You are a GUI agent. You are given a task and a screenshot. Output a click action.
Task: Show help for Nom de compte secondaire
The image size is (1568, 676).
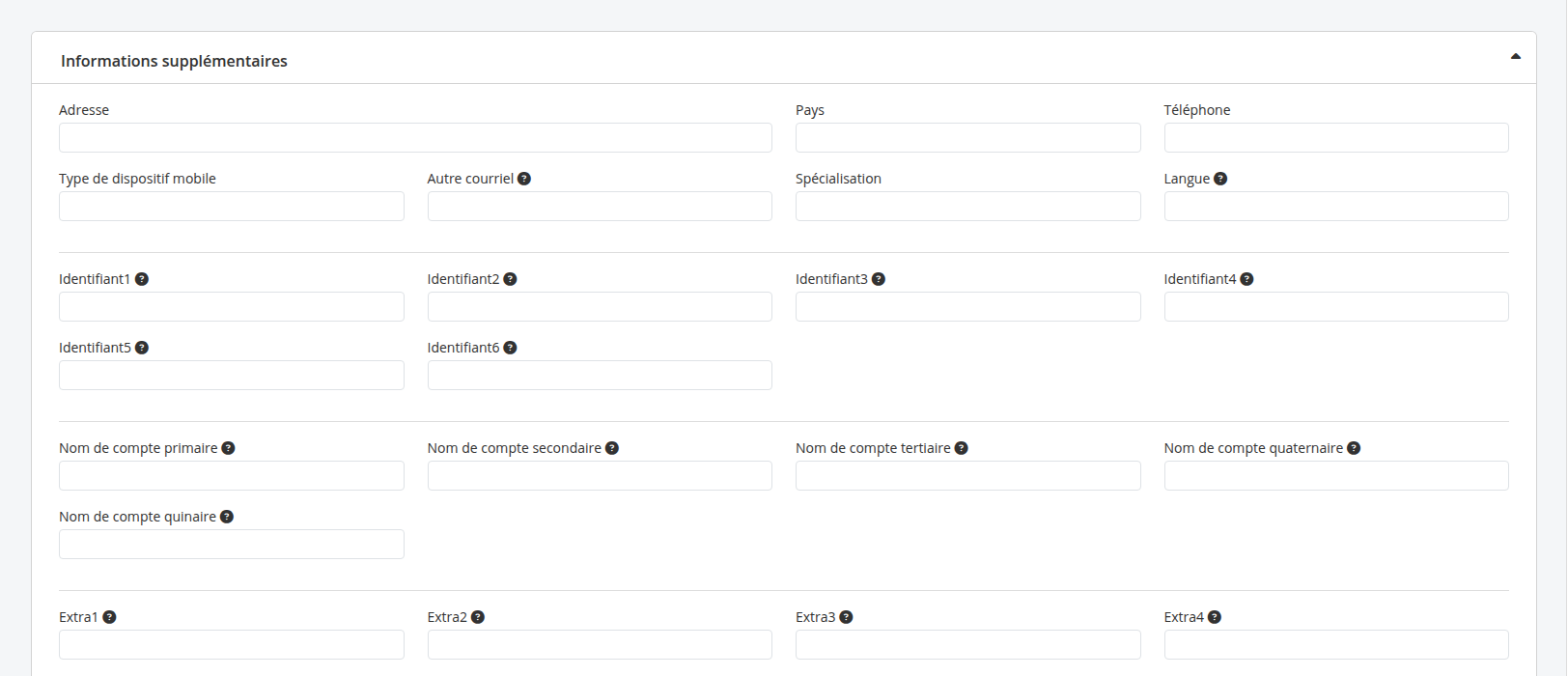coord(612,448)
